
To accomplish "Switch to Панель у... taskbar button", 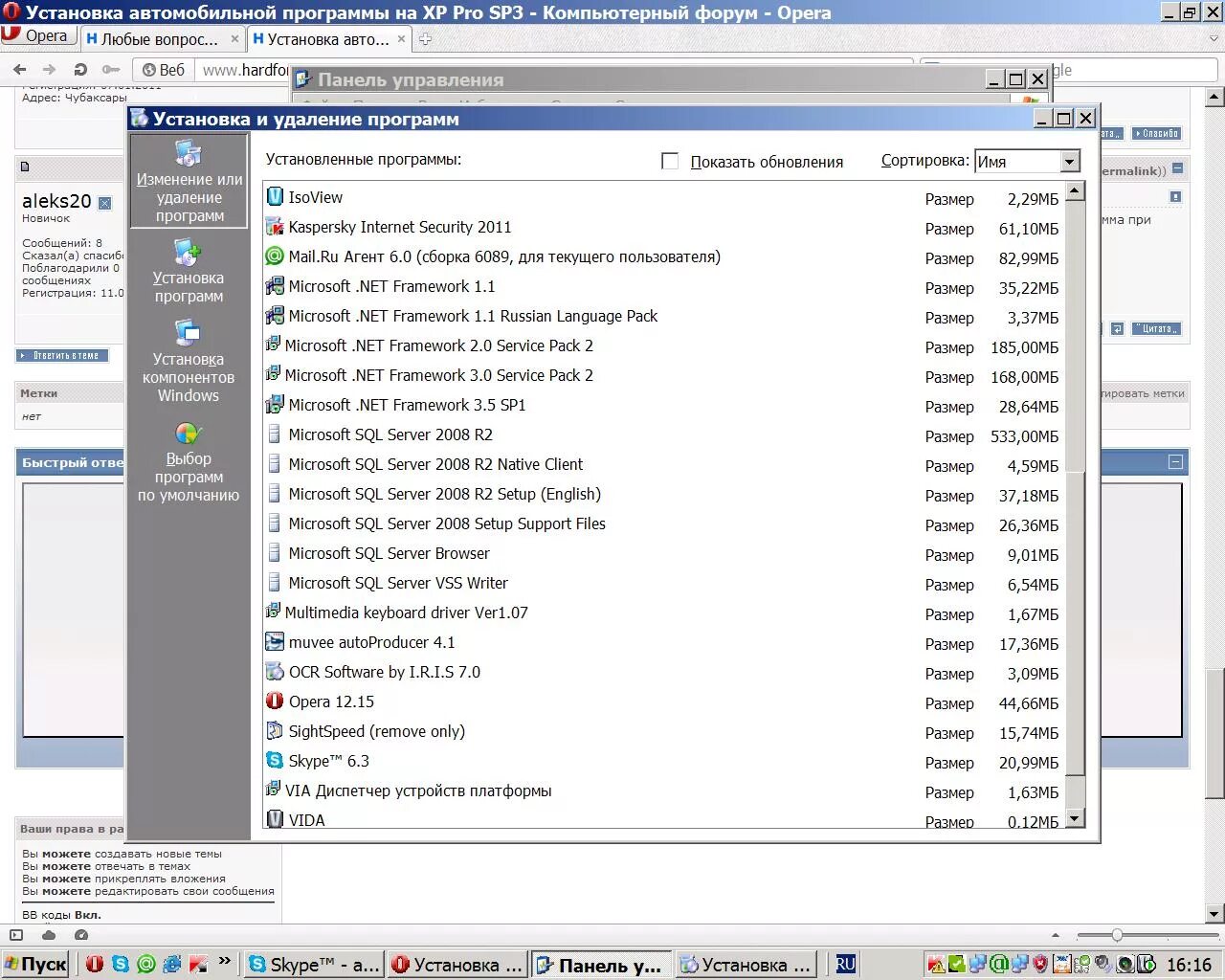I will pyautogui.click(x=600, y=965).
